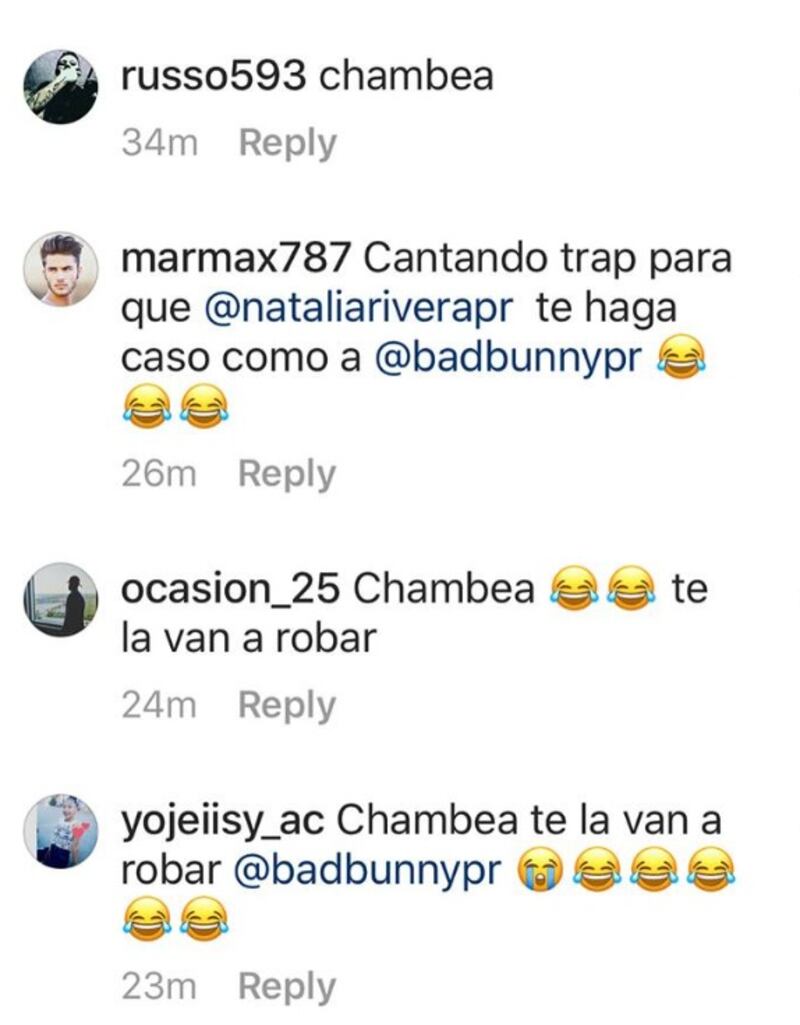The height and width of the screenshot is (1025, 800).
Task: Click the 24m timestamp
Action: coord(159,705)
